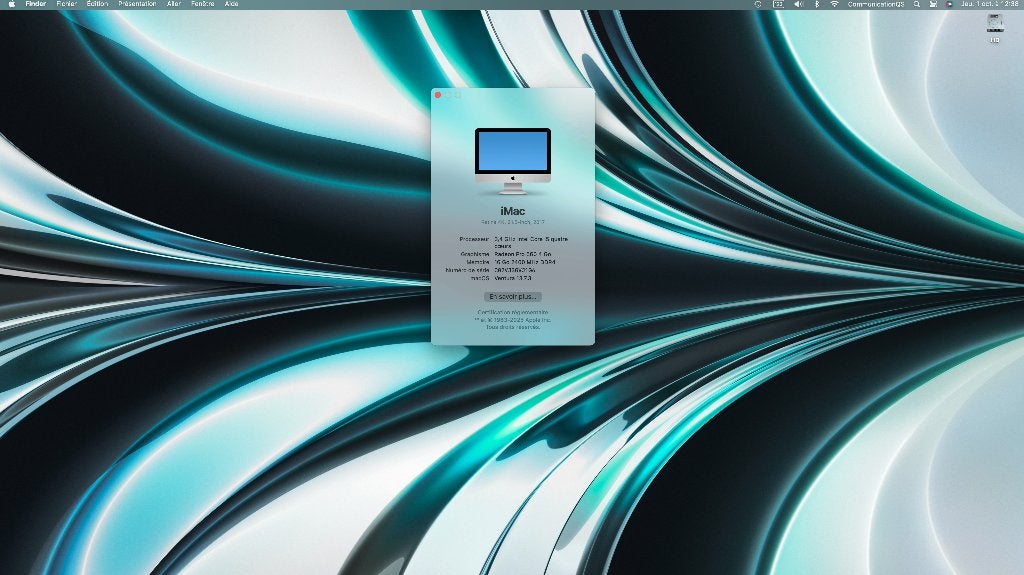Open the Apple menu
1024x575 pixels.
[11, 4]
